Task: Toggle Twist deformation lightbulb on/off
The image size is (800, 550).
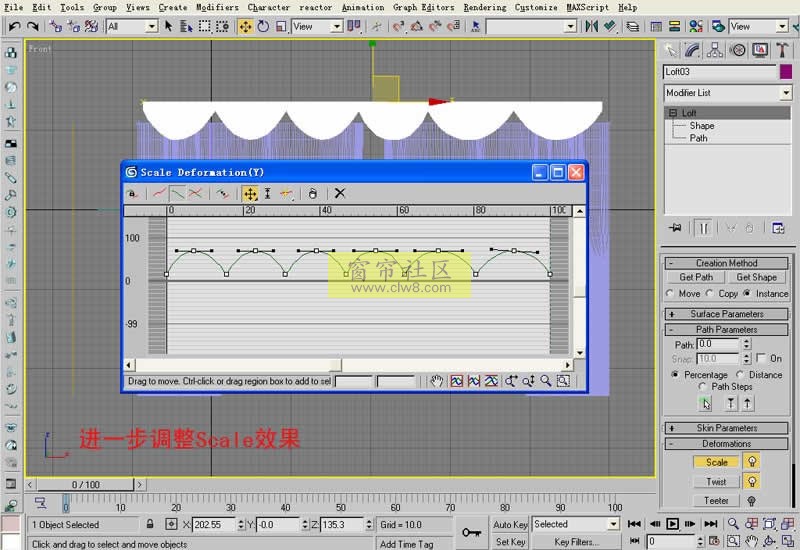Action: pyautogui.click(x=752, y=481)
